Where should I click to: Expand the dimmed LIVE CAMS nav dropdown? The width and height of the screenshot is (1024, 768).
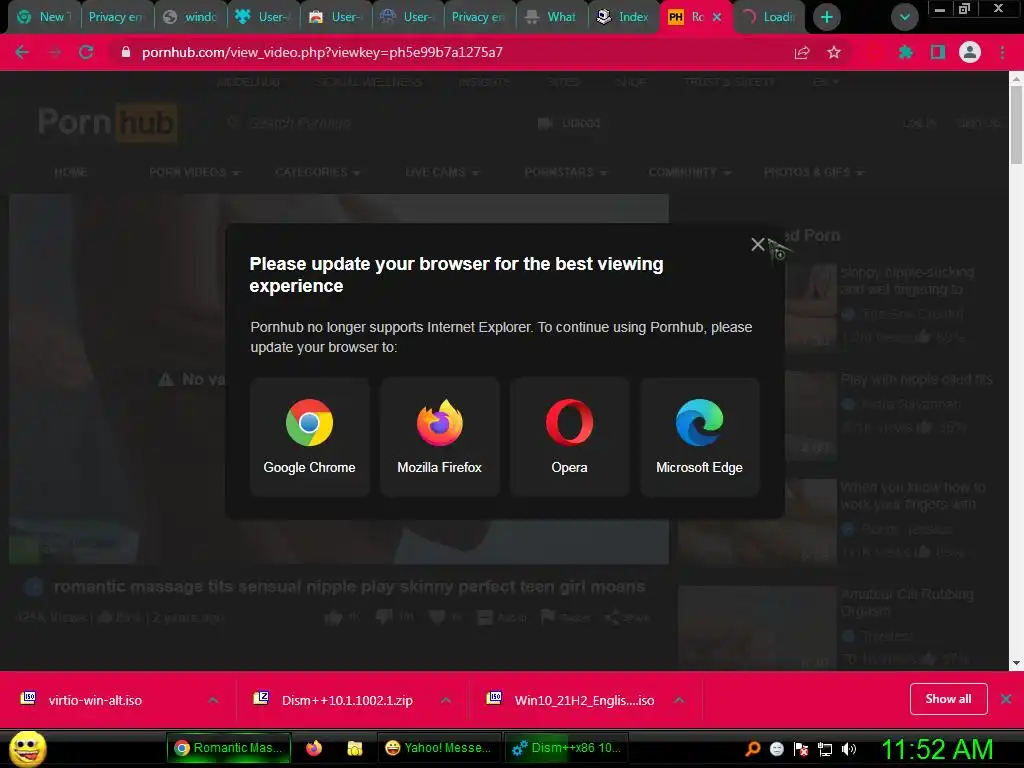442,172
